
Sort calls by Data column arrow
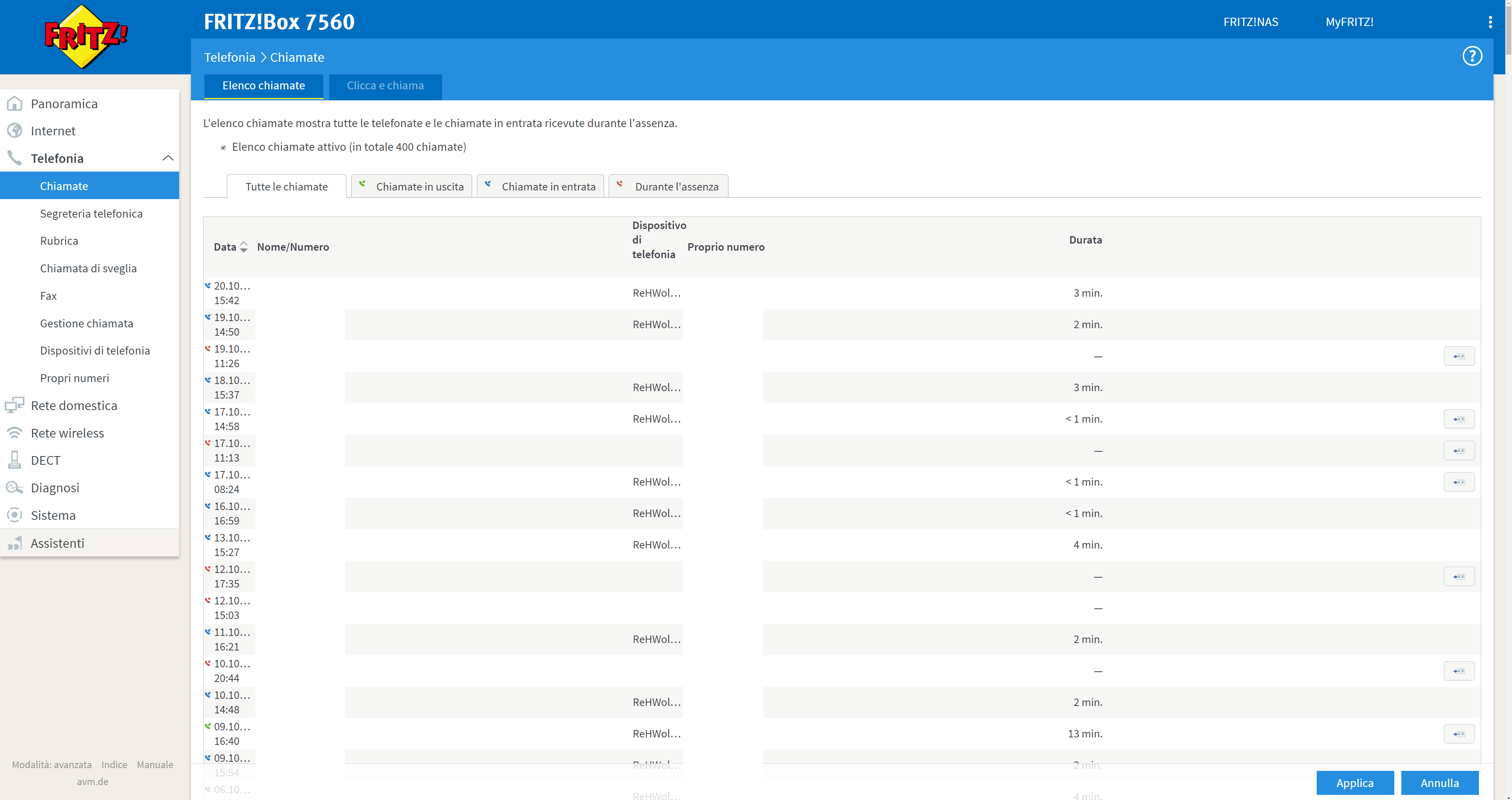coord(244,247)
